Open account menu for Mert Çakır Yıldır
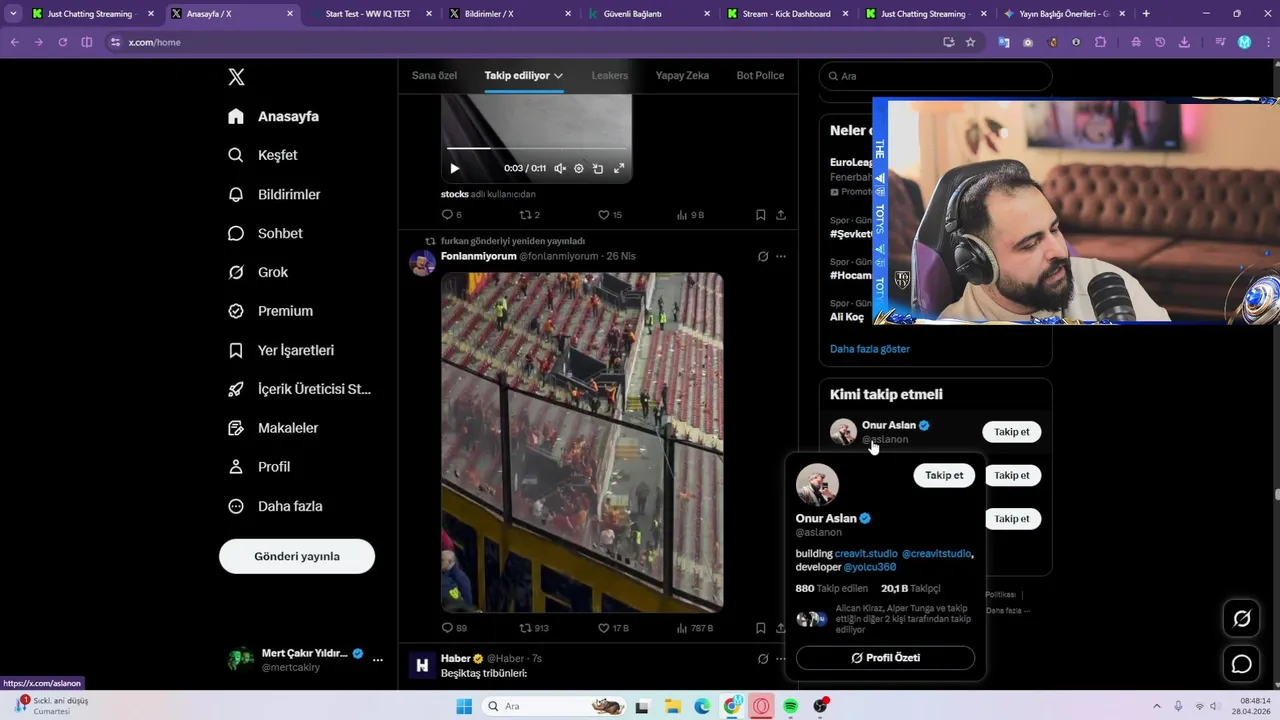 [305, 660]
